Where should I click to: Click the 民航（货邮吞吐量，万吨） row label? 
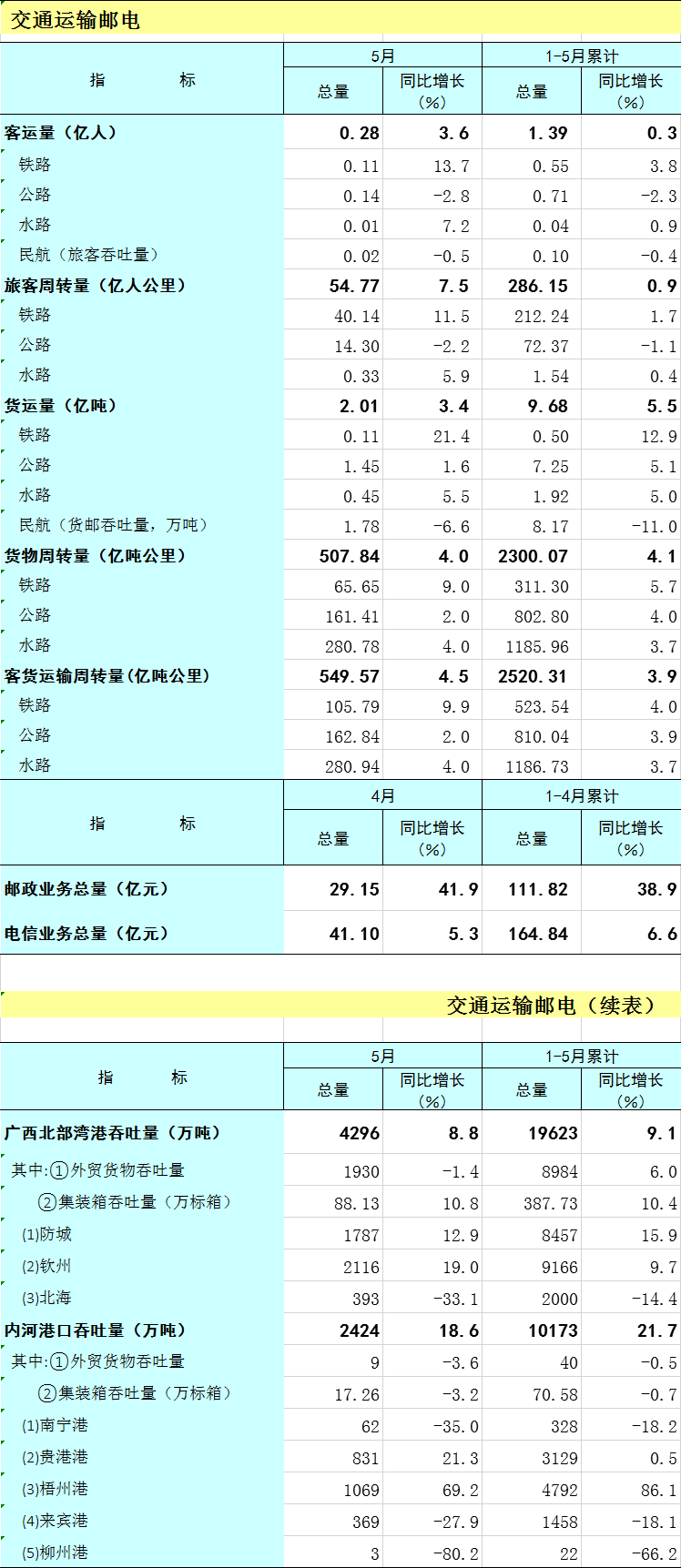pyautogui.click(x=115, y=525)
